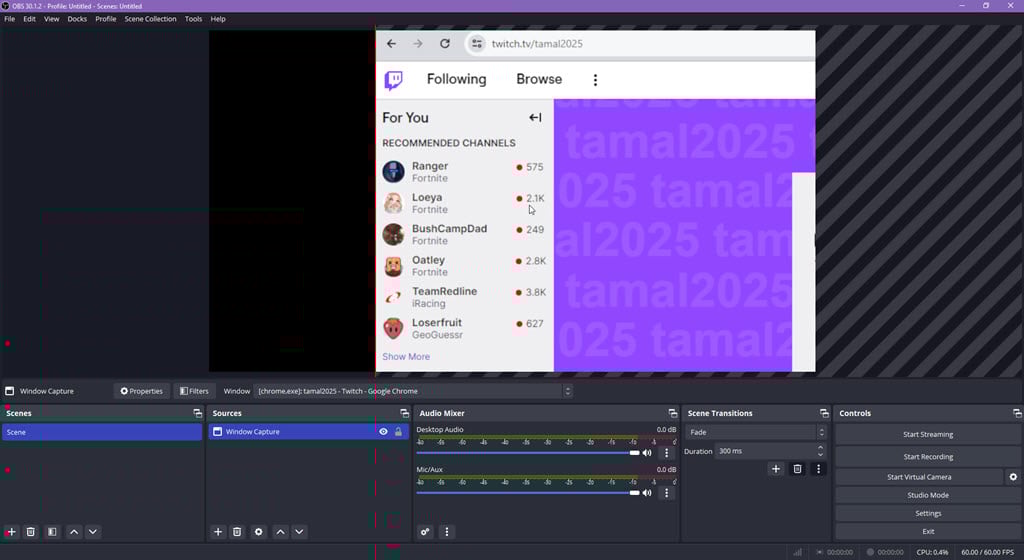Click the Exit button

(928, 531)
